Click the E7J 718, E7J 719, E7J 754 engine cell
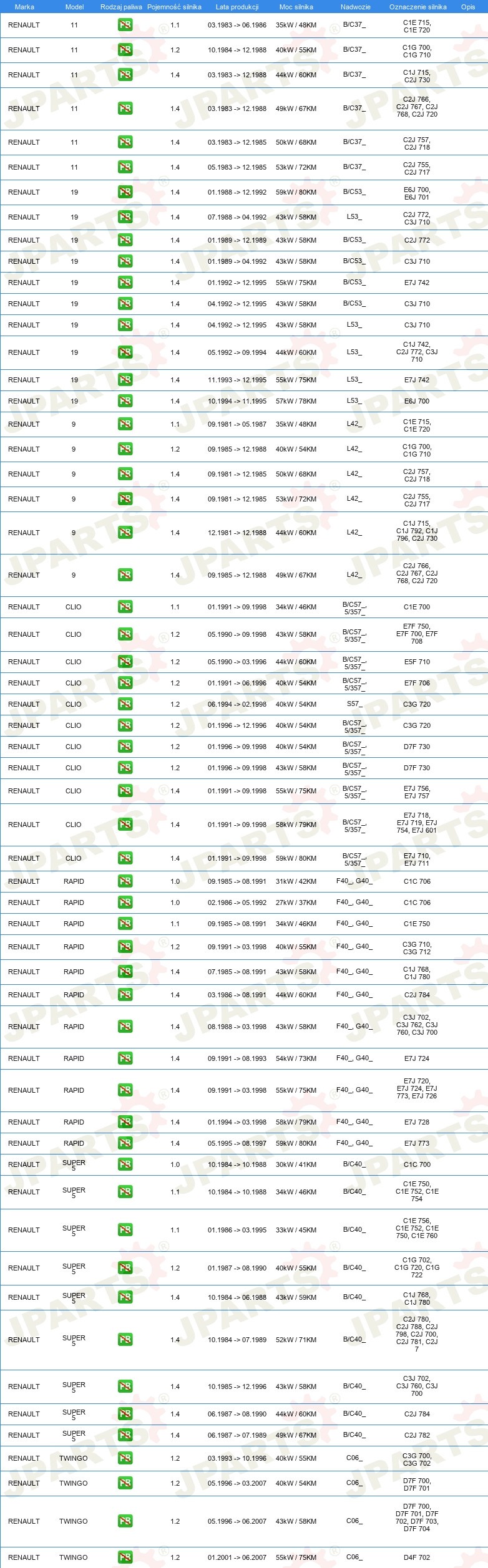This screenshot has width=488, height=1568. click(x=417, y=823)
